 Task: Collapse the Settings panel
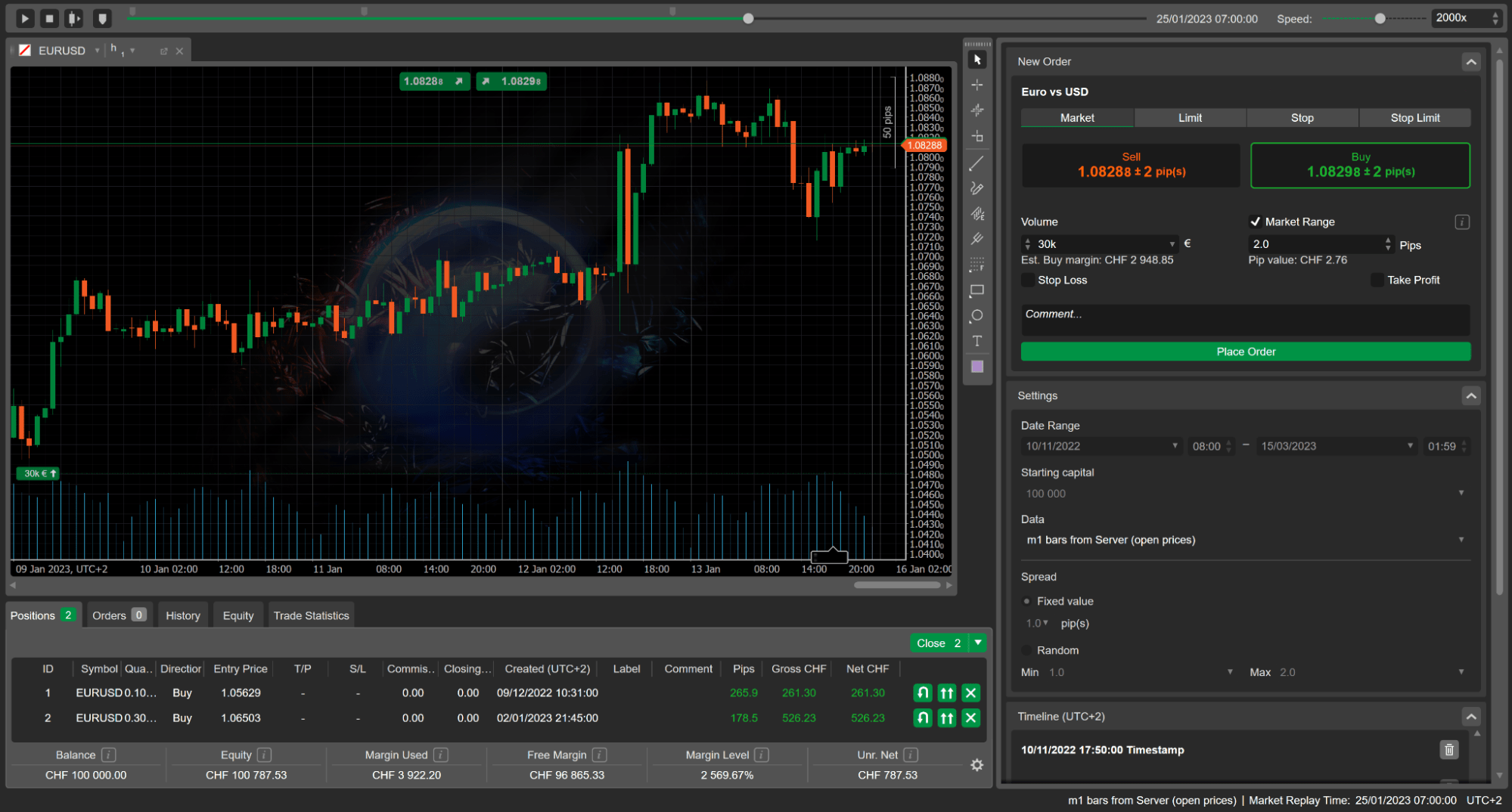point(1471,395)
